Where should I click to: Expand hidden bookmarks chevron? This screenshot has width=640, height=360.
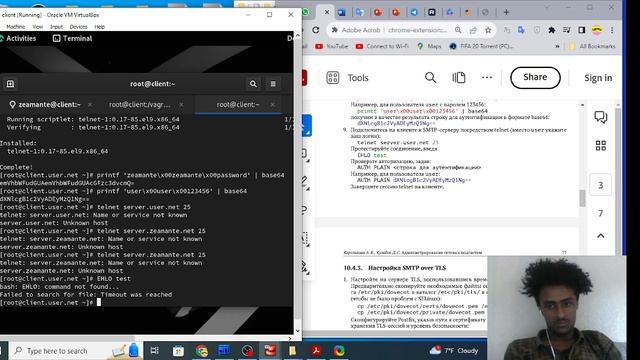pos(557,46)
